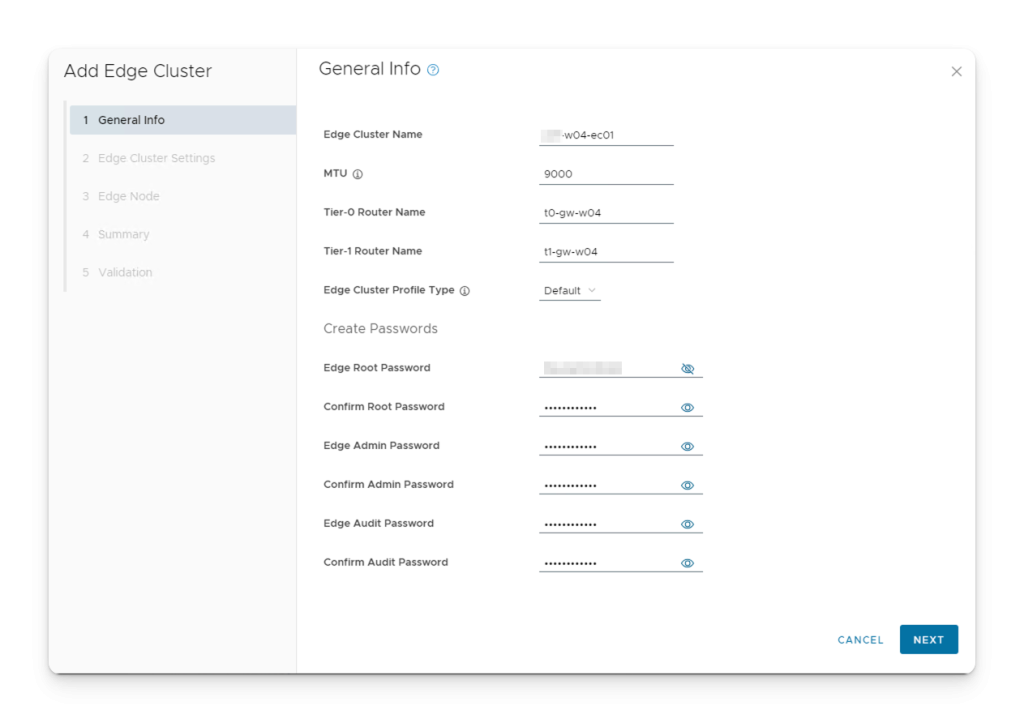Go to the Edge Cluster Settings step
1024x723 pixels.
tap(156, 158)
